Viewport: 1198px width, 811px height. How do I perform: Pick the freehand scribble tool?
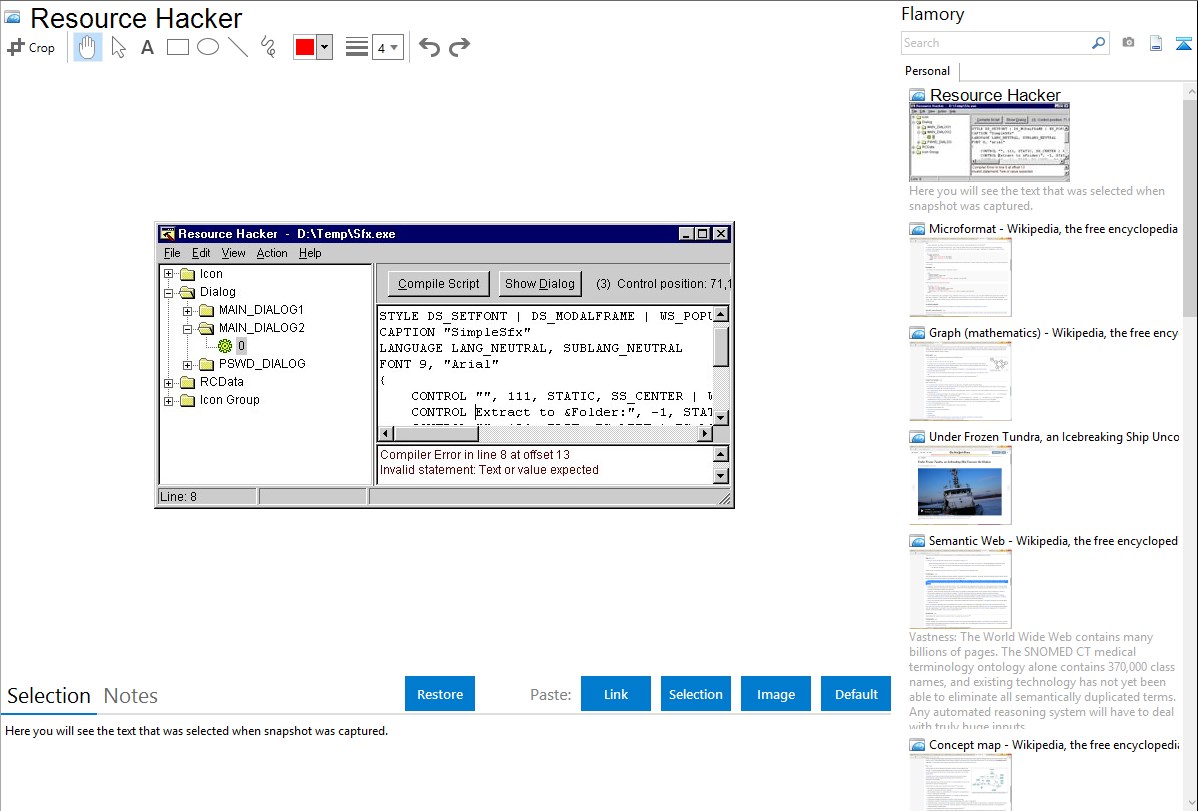coord(268,47)
